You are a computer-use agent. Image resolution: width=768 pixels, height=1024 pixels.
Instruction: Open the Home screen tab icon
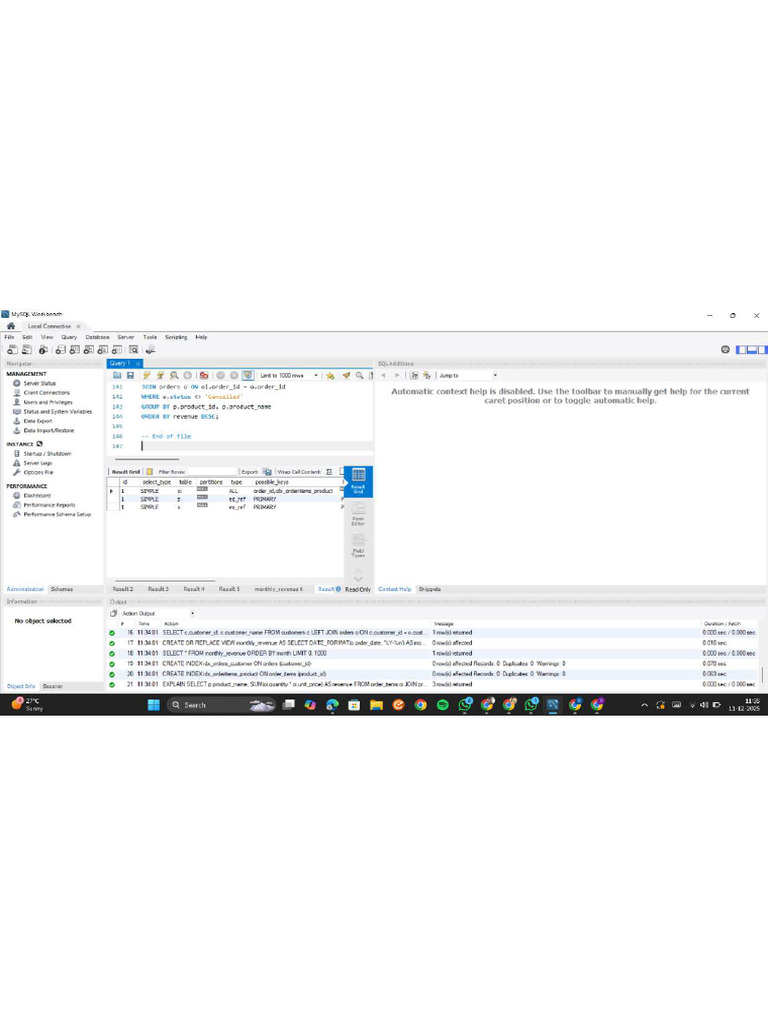point(10,326)
